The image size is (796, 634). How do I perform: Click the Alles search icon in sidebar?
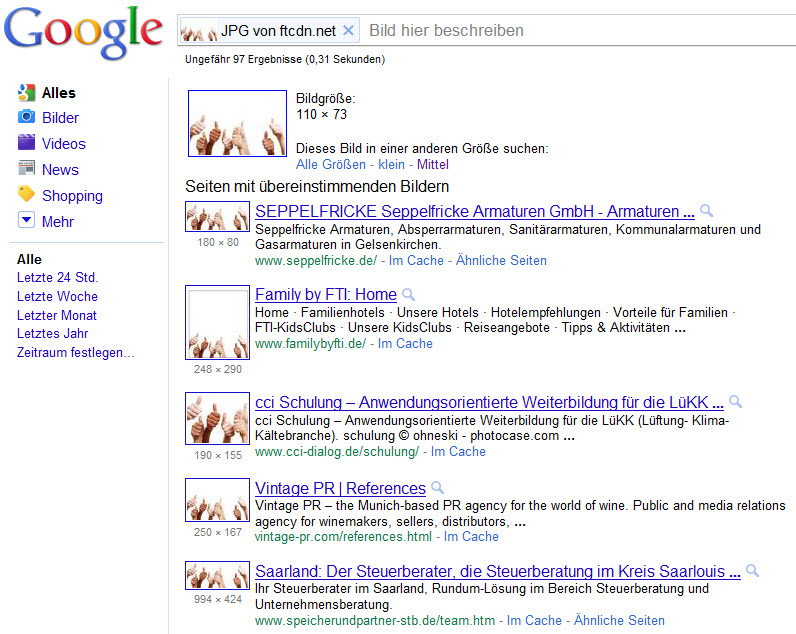(26, 92)
